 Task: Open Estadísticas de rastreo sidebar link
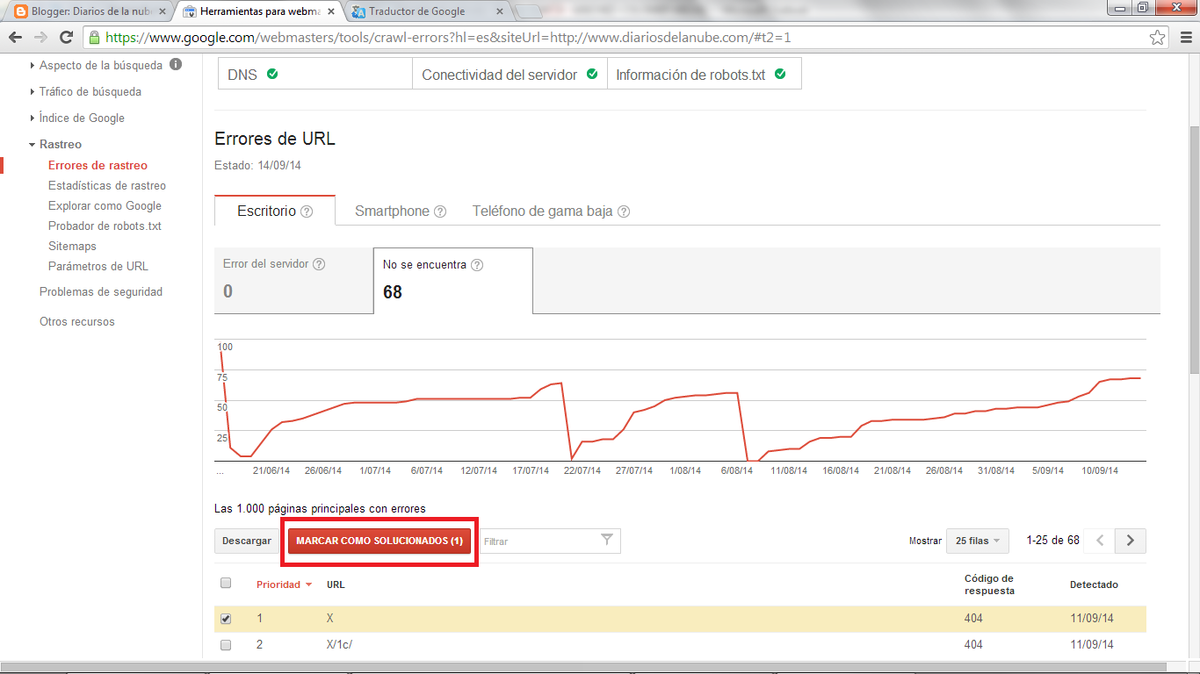(107, 186)
